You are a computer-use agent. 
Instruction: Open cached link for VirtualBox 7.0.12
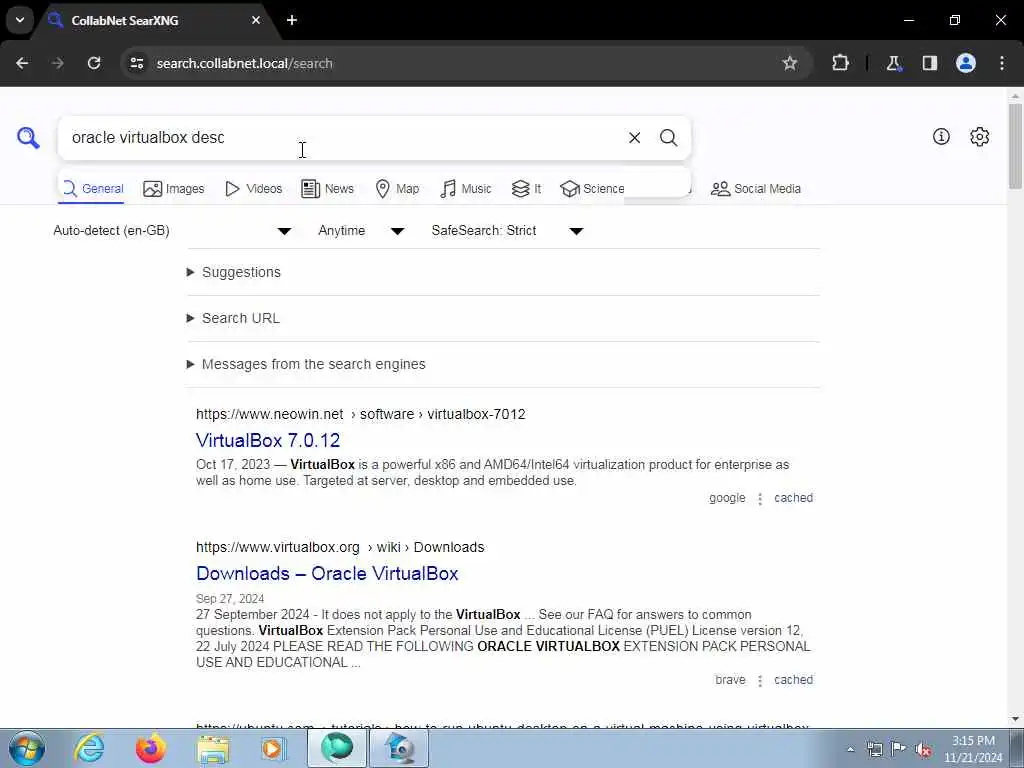tap(793, 498)
